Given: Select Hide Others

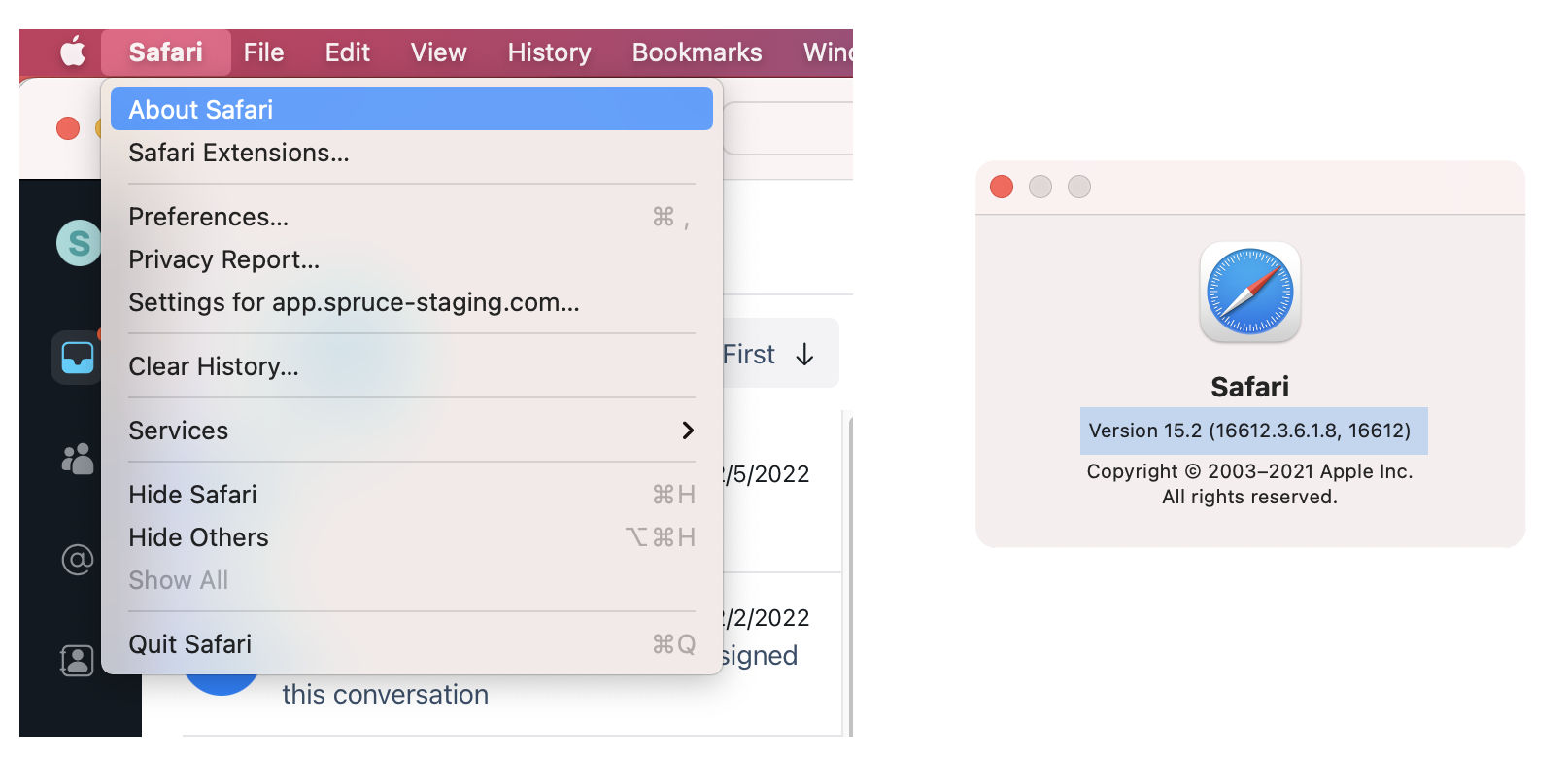Looking at the screenshot, I should 412,537.
